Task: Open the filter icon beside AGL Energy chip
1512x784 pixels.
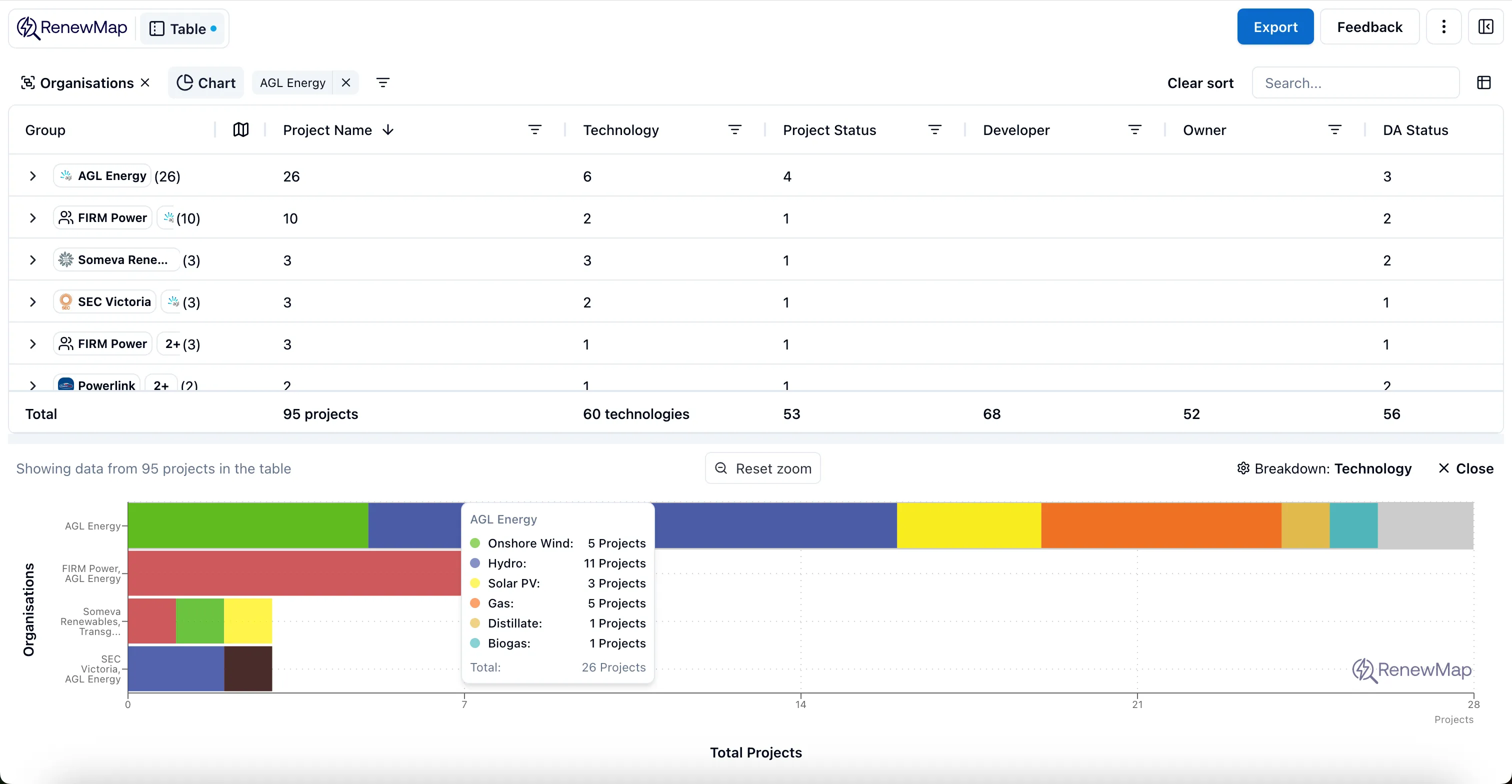Action: [382, 82]
